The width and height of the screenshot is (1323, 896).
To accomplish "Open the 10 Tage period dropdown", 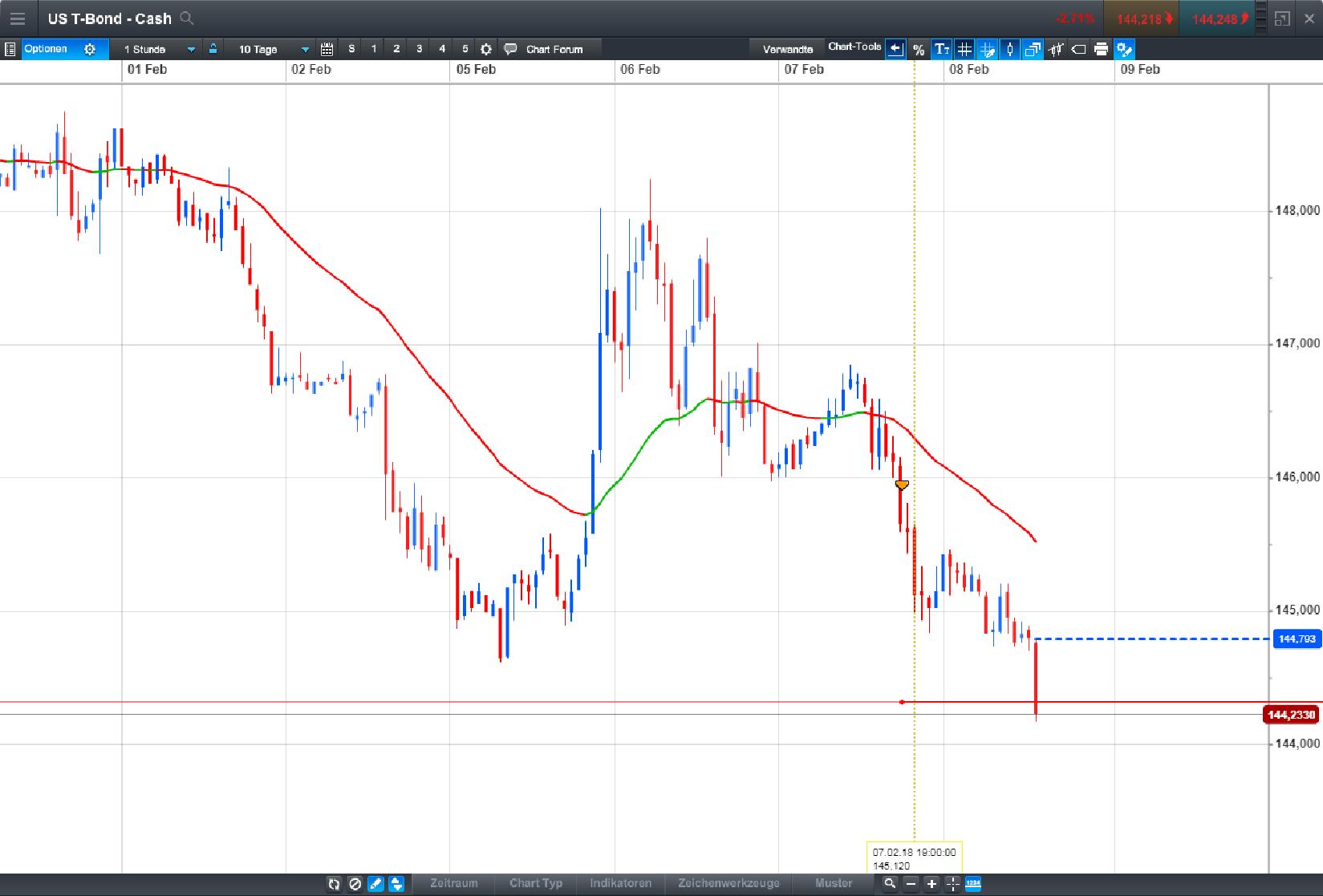I will point(303,49).
